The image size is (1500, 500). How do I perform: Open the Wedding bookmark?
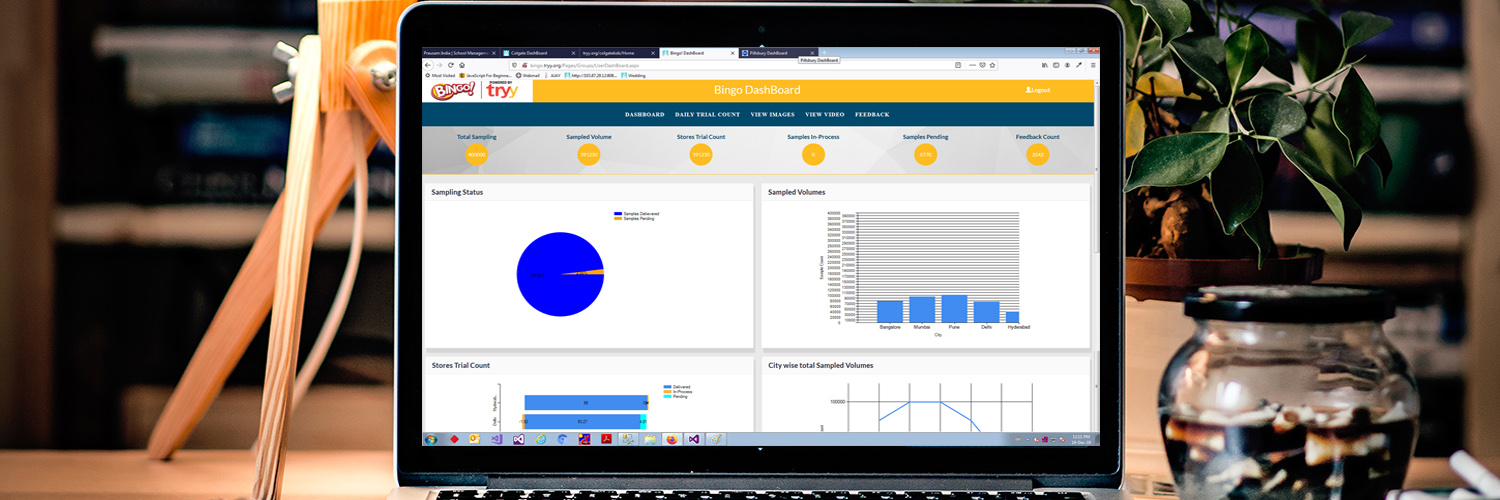633,75
